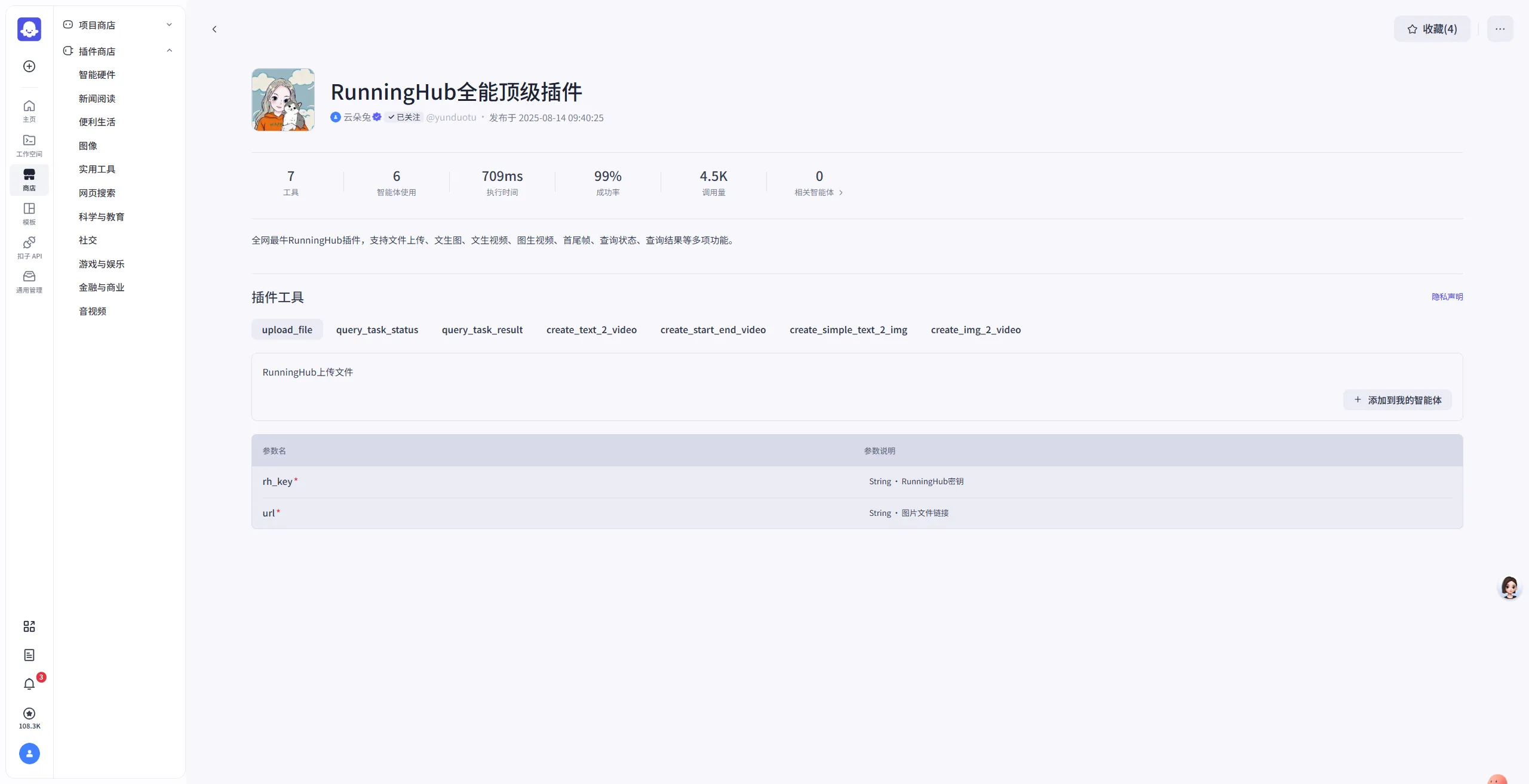Expand related agents chevron
The width and height of the screenshot is (1529, 784).
tap(841, 193)
